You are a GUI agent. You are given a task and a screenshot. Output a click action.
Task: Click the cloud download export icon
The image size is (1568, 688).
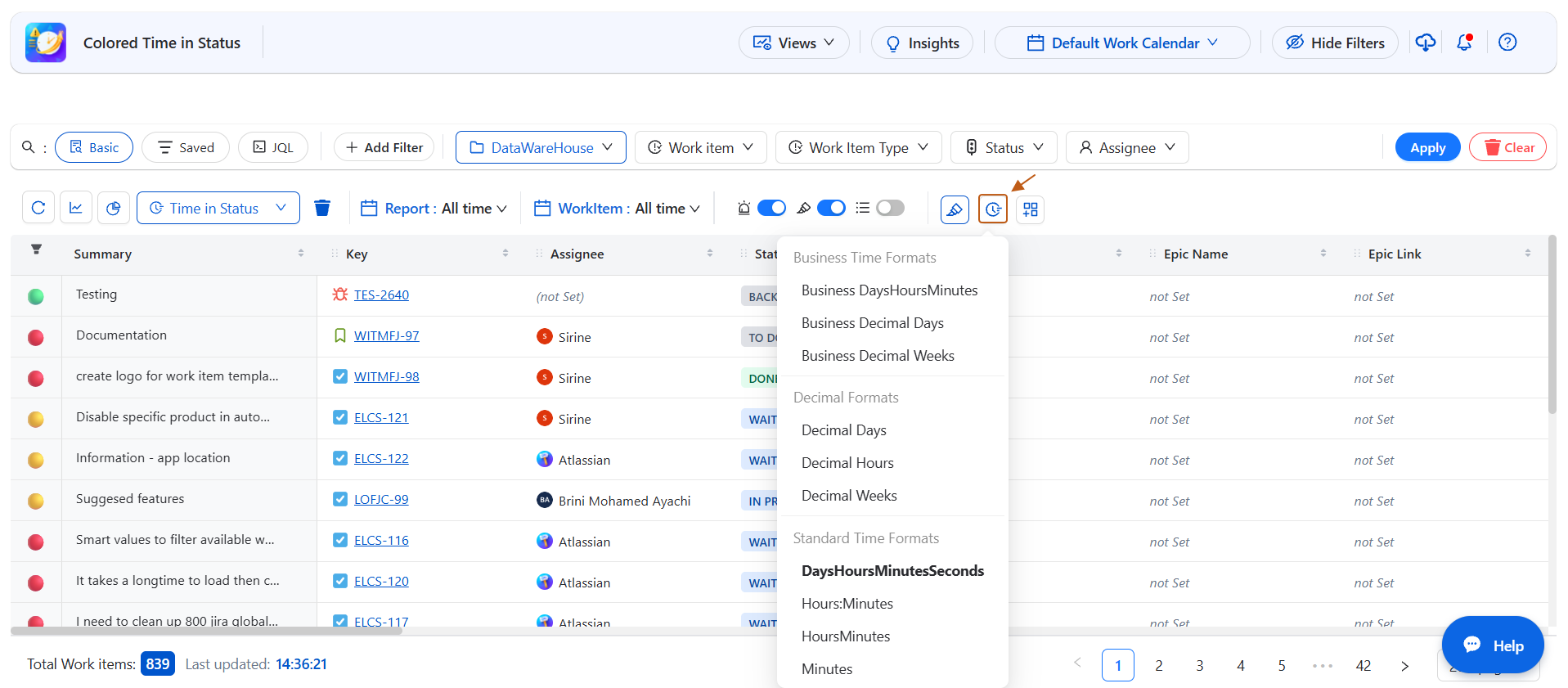click(1426, 43)
